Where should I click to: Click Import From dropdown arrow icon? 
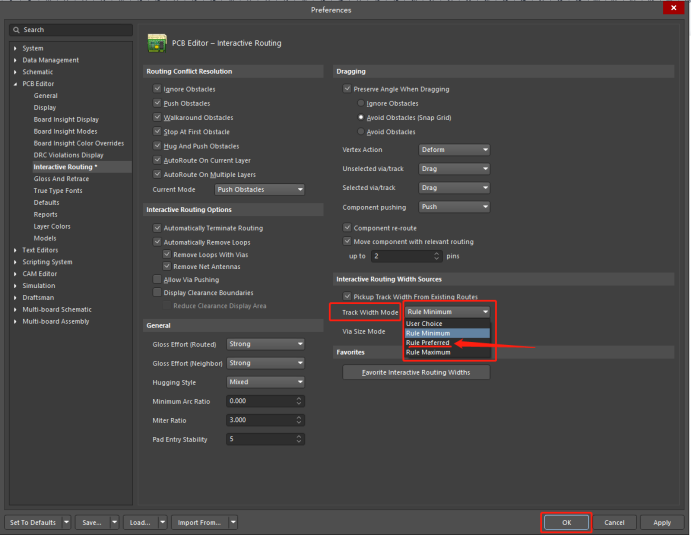[232, 522]
